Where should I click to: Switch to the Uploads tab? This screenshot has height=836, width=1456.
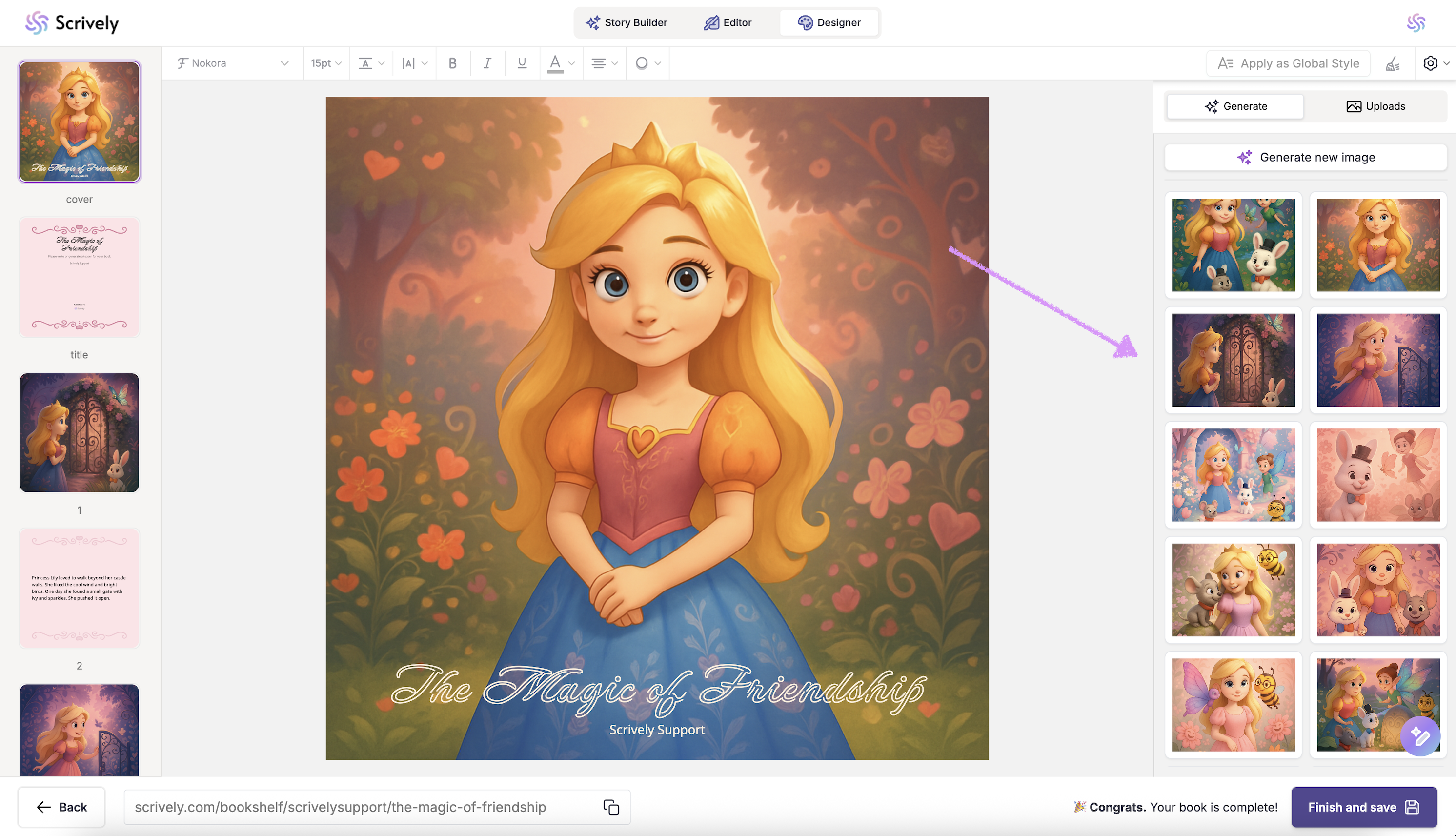tap(1375, 106)
